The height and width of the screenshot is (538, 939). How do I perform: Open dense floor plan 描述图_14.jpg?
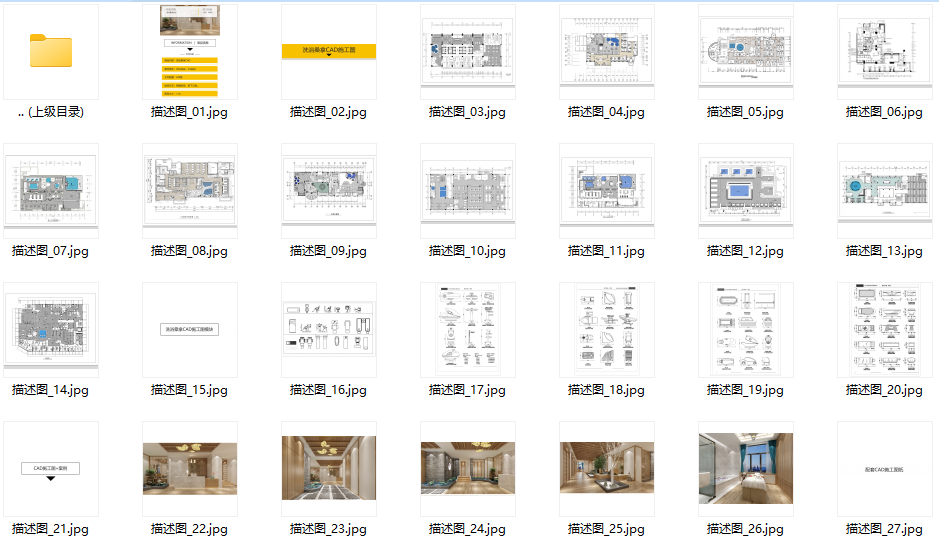coord(51,330)
